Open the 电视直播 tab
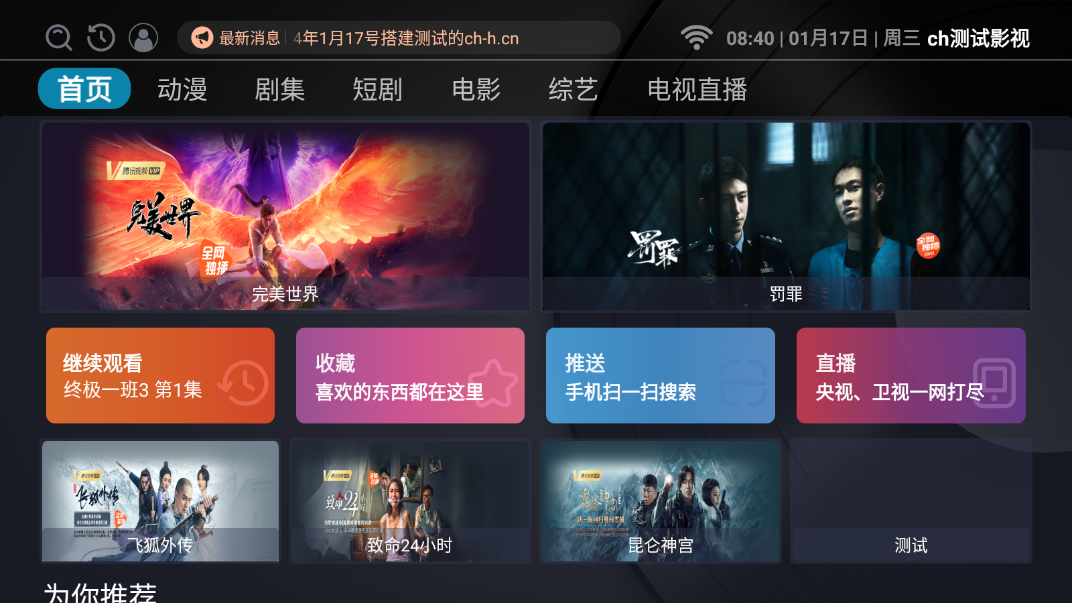Image resolution: width=1072 pixels, height=603 pixels. (x=697, y=89)
